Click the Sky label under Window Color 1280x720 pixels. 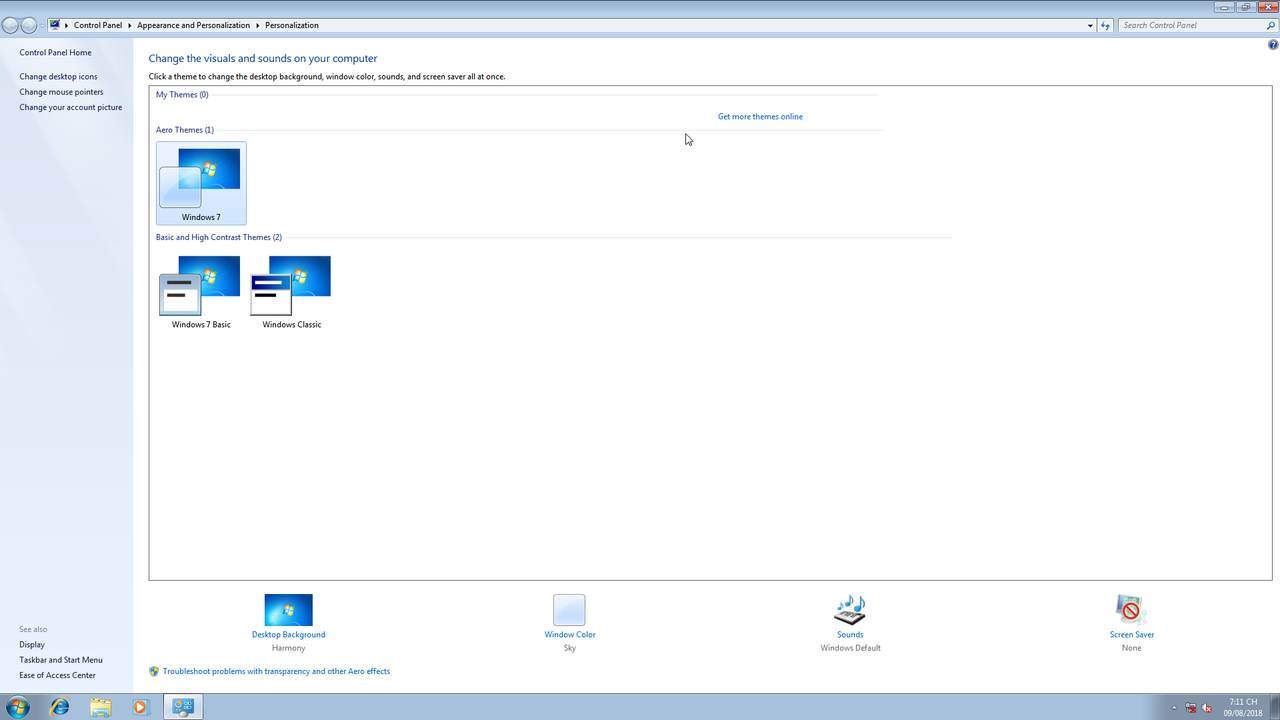pyautogui.click(x=570, y=648)
